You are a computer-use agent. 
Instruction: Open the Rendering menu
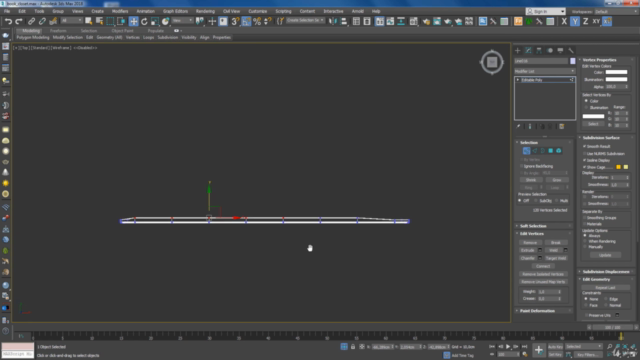205,11
